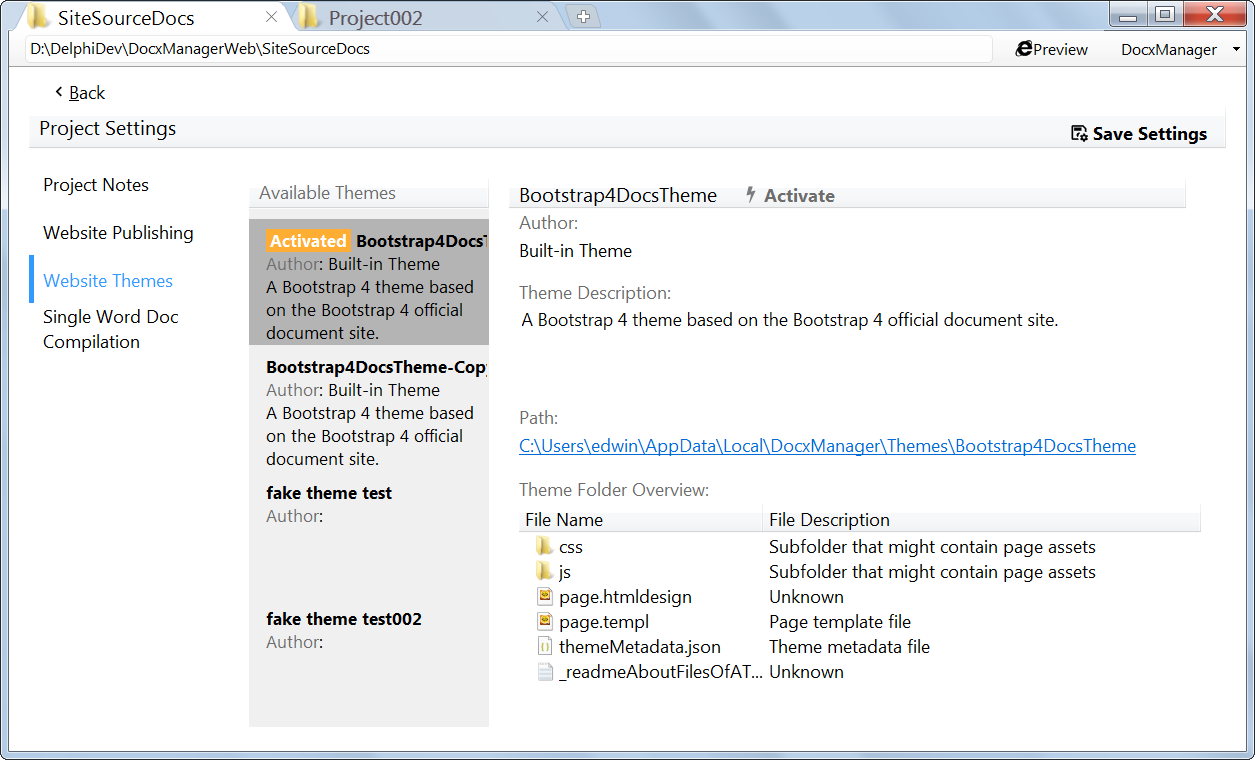Click the Available Themes heading
The width and height of the screenshot is (1255, 760).
tap(327, 193)
